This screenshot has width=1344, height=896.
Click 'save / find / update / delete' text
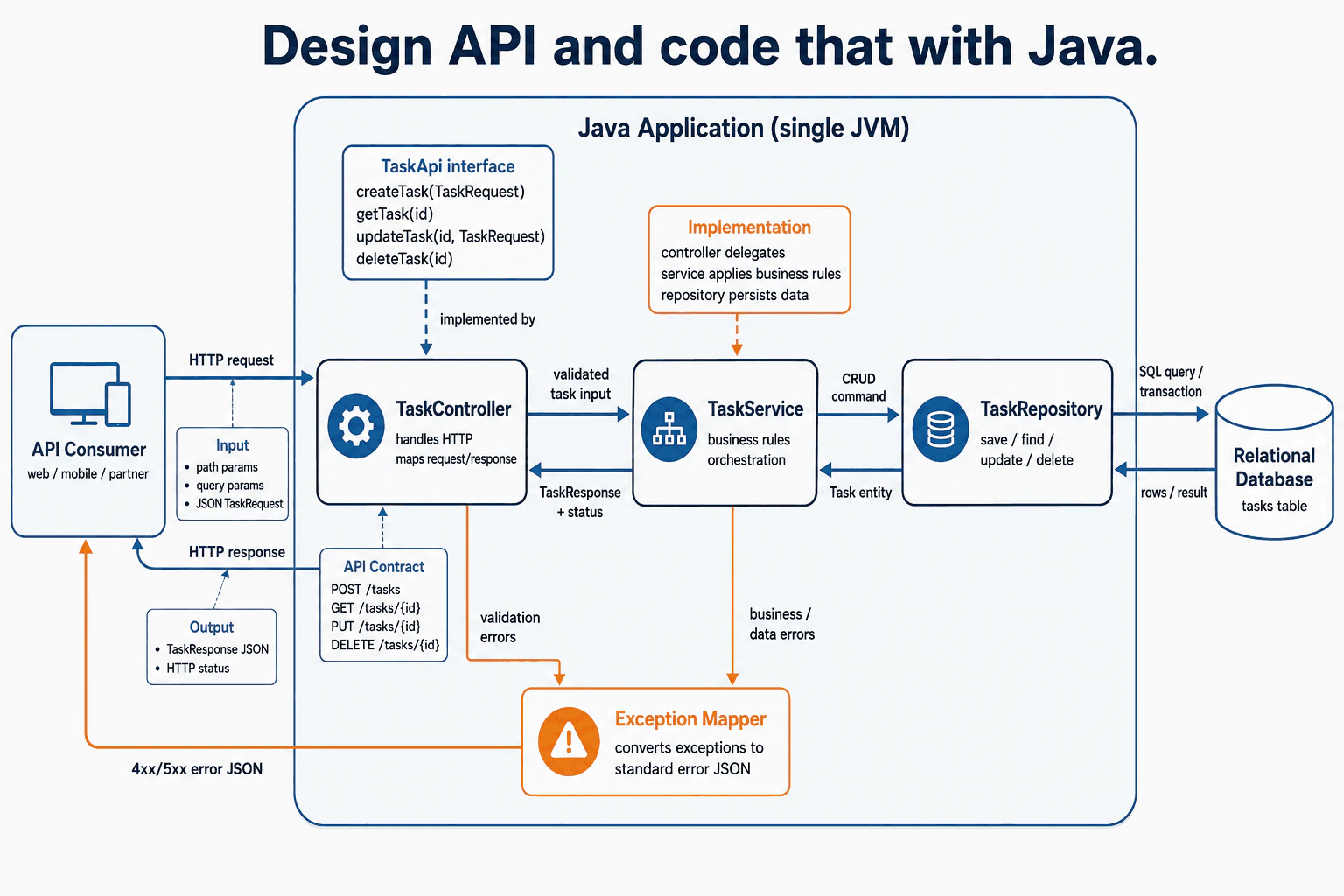point(1026,450)
